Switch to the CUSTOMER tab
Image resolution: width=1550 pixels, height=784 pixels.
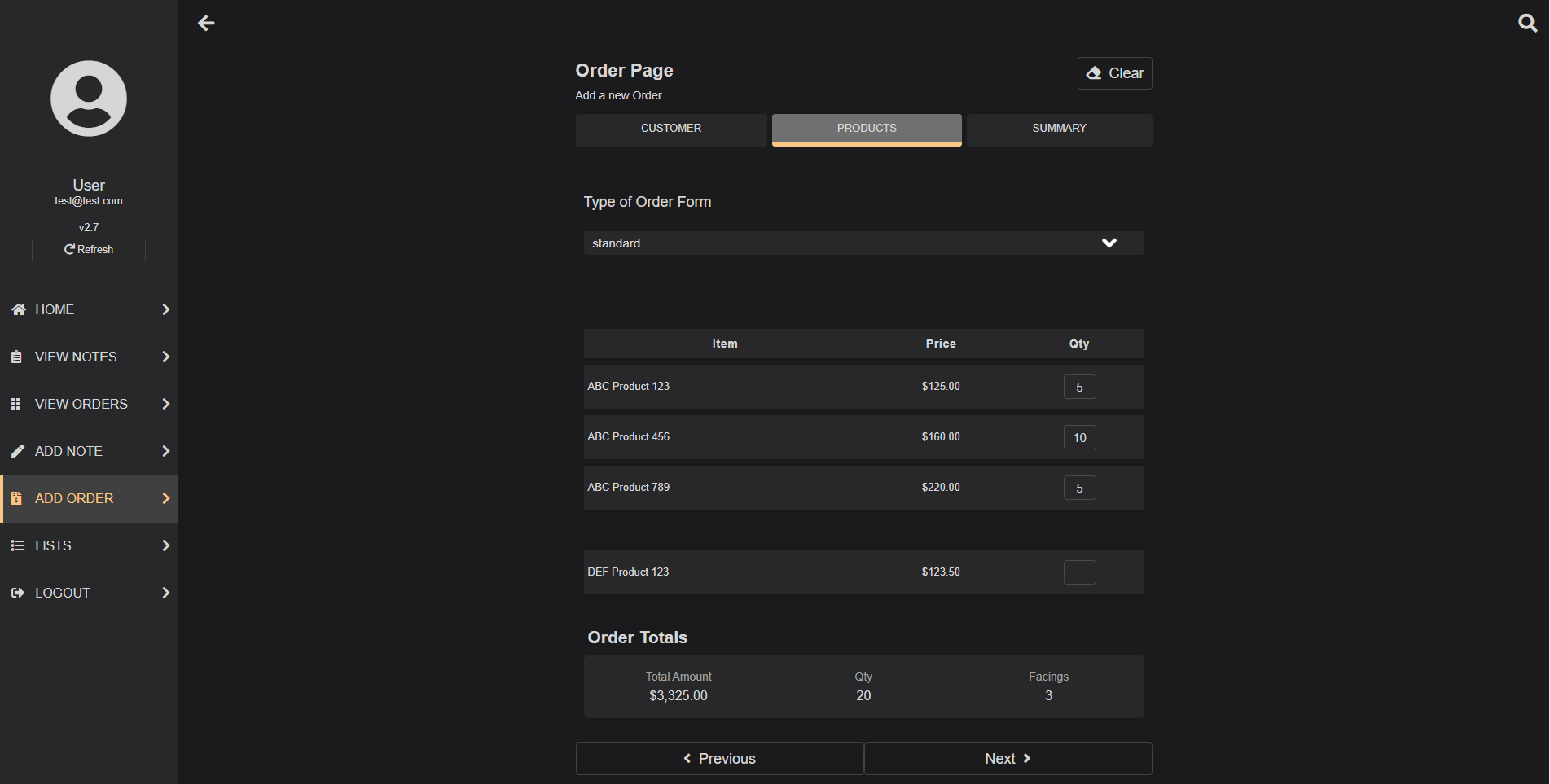tap(671, 129)
